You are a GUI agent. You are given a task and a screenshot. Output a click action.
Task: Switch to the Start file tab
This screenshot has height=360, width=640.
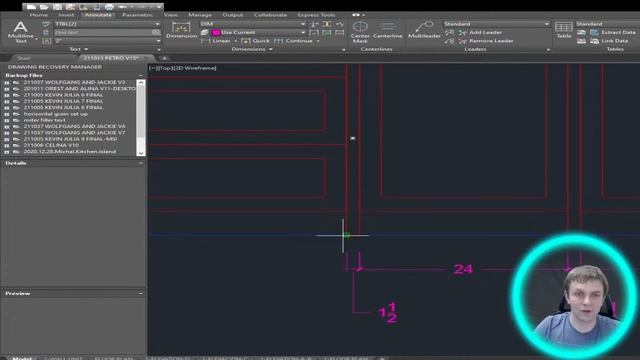coord(24,58)
